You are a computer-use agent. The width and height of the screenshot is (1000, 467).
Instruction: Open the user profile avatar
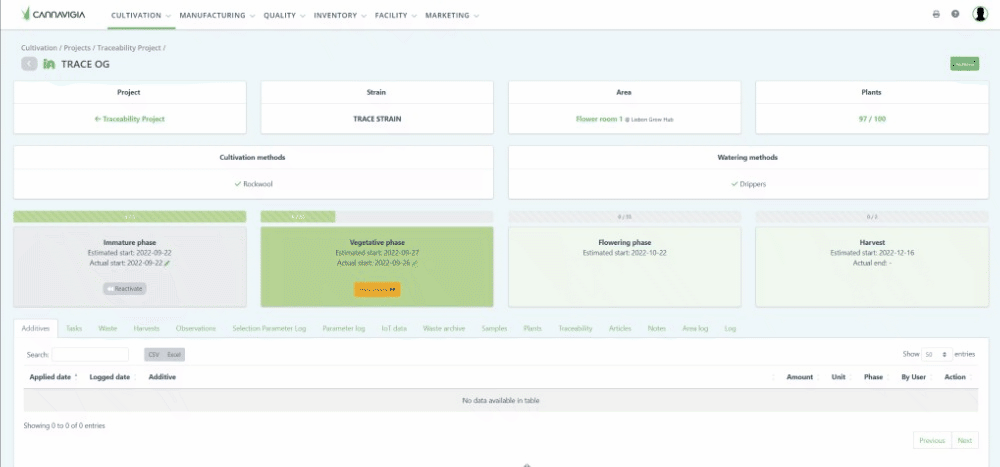click(x=980, y=14)
